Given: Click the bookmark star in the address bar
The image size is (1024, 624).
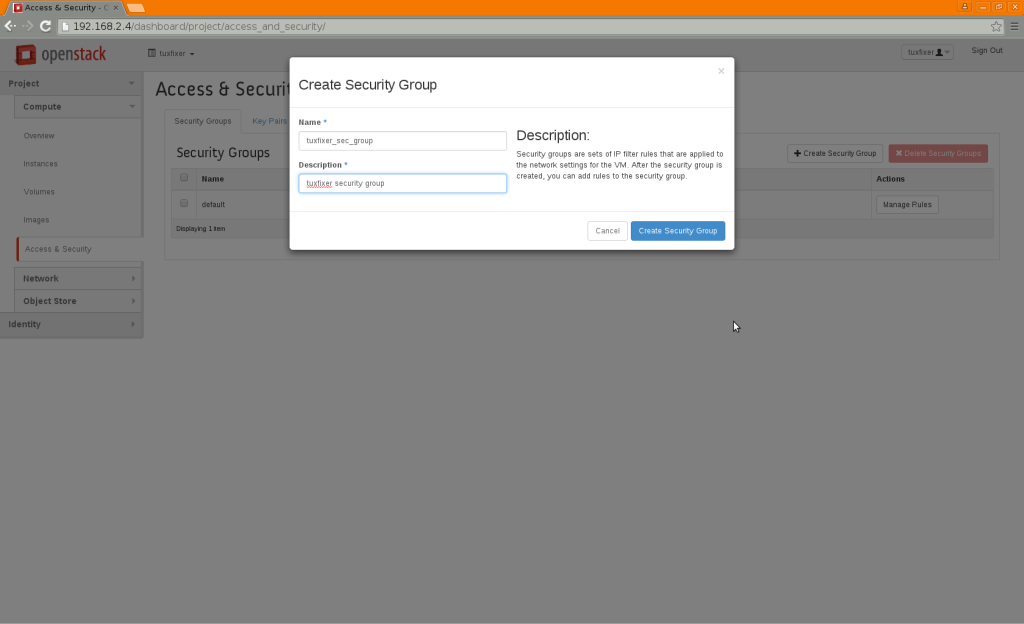Looking at the screenshot, I should click(996, 27).
